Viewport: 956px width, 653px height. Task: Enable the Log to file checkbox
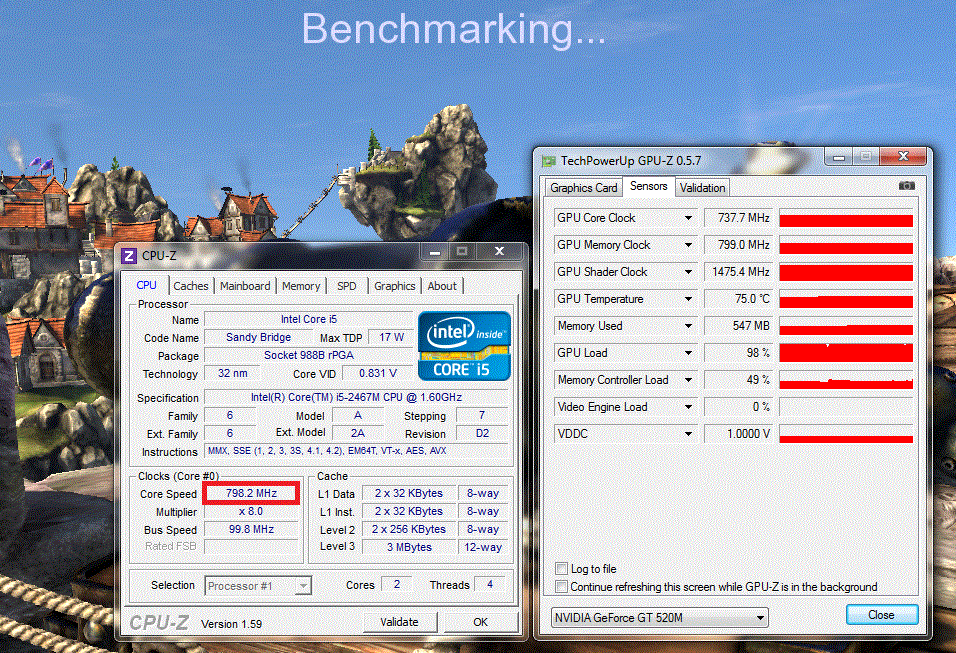(562, 569)
